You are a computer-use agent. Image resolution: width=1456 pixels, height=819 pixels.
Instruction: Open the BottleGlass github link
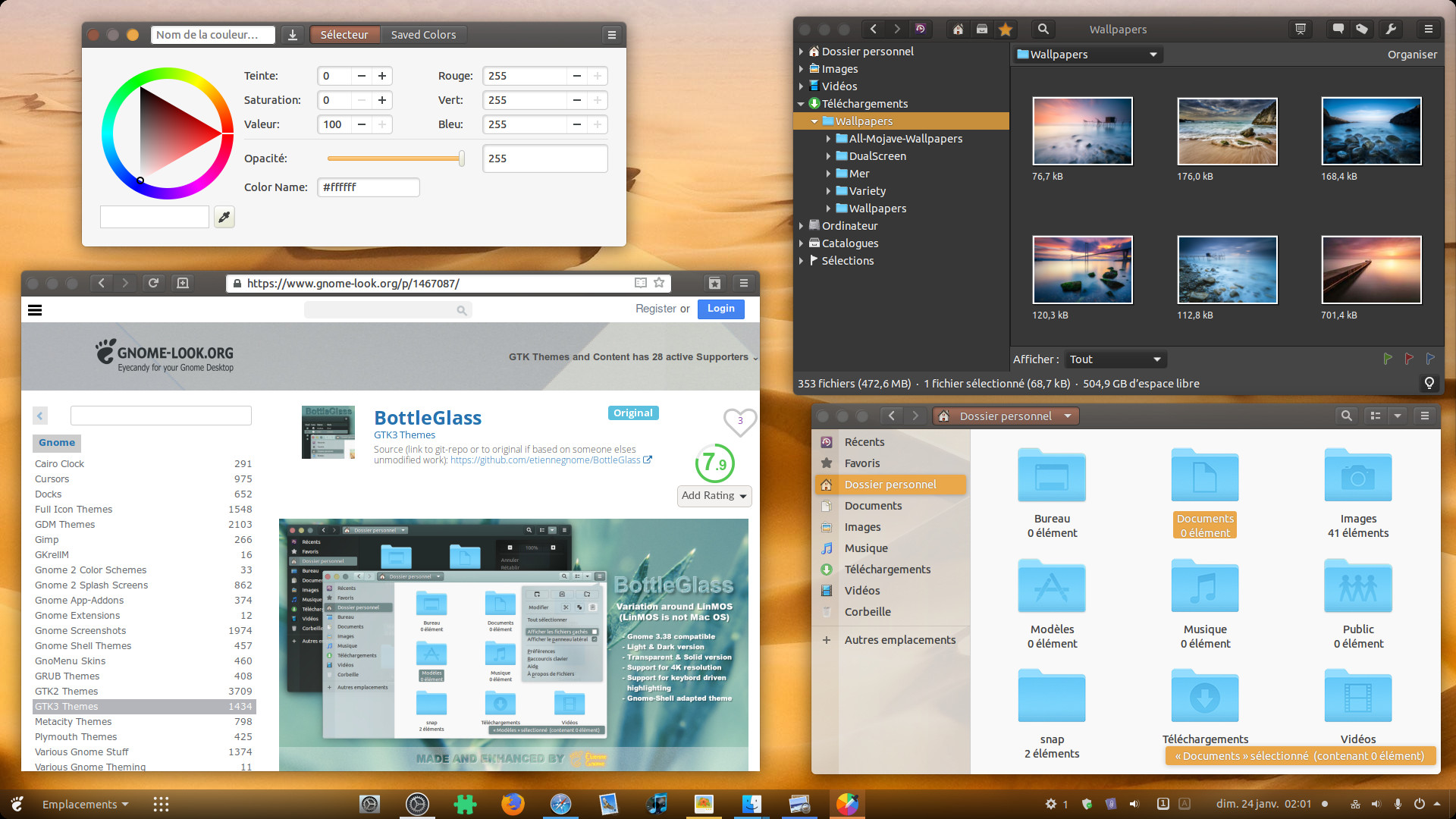coord(551,460)
